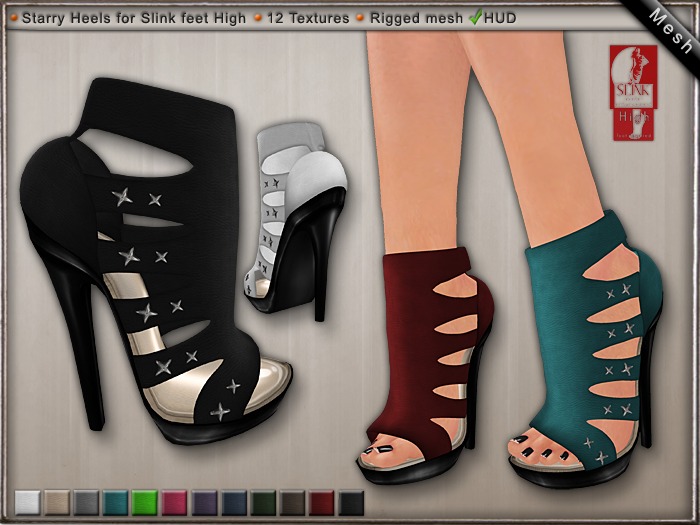Click the green HUD checkmark
This screenshot has height=525, width=700.
[x=476, y=17]
